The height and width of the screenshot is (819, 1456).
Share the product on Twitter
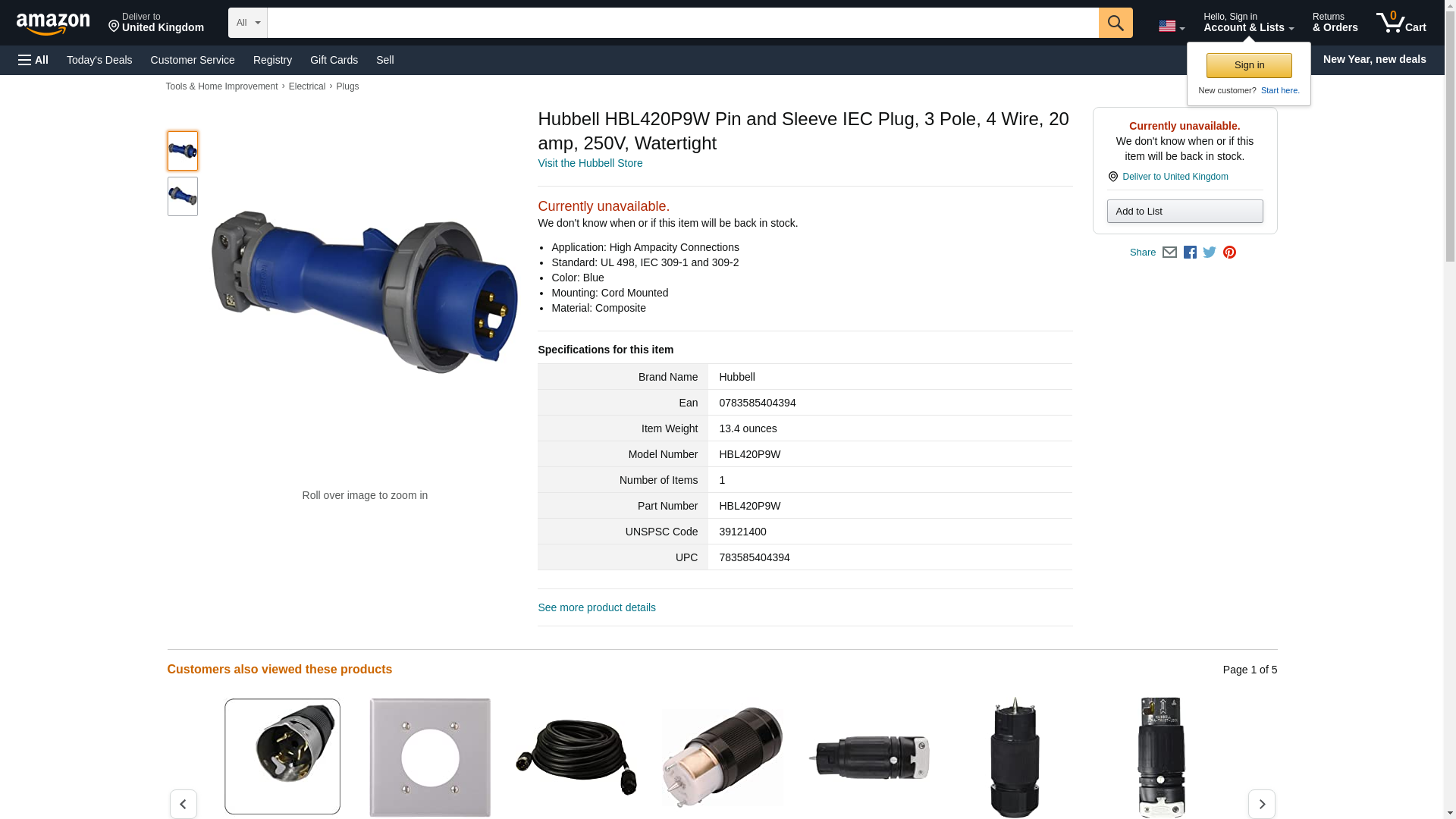point(1210,253)
